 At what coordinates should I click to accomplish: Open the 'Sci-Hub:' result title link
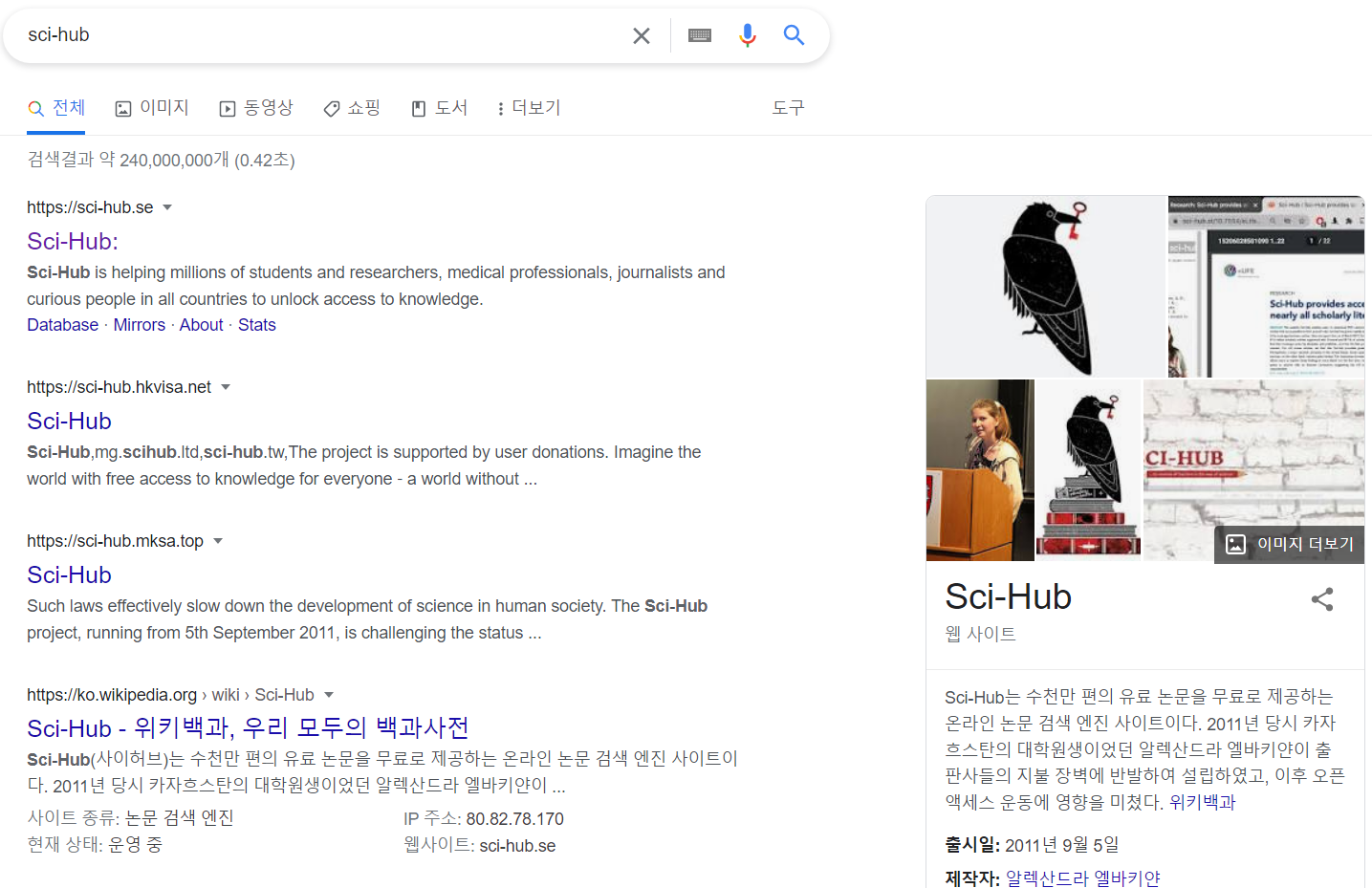click(73, 241)
